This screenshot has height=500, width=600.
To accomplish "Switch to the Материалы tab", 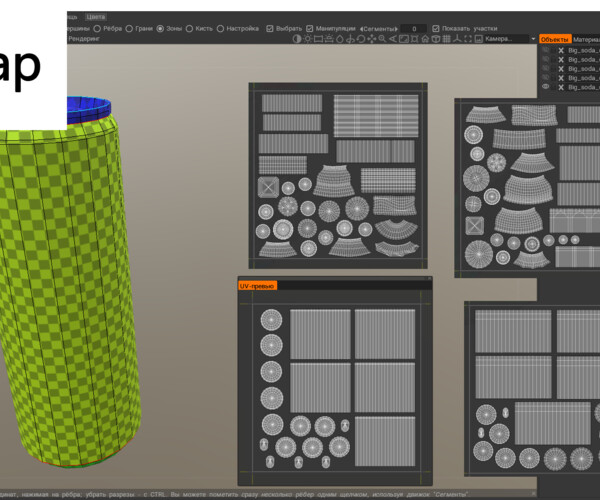I will coord(586,39).
